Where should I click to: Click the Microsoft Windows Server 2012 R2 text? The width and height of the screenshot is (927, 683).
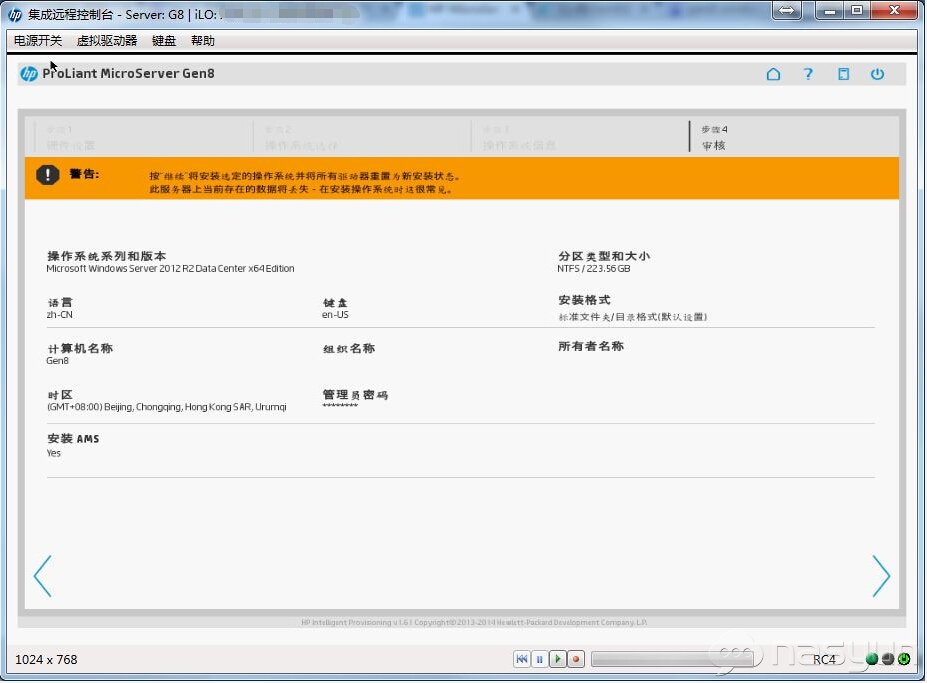[x=170, y=269]
